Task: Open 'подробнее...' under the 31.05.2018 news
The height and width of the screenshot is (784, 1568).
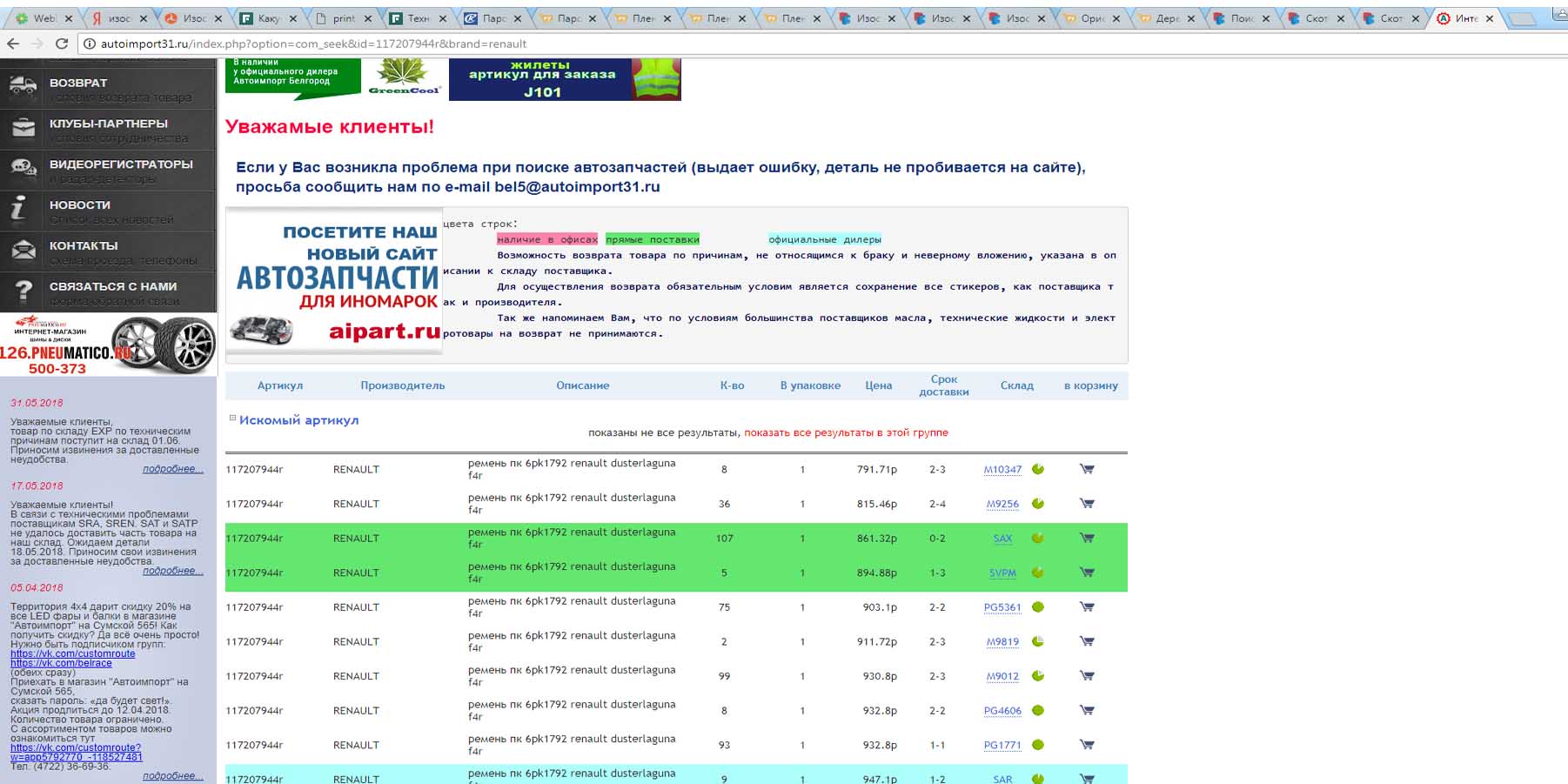Action: pyautogui.click(x=173, y=469)
